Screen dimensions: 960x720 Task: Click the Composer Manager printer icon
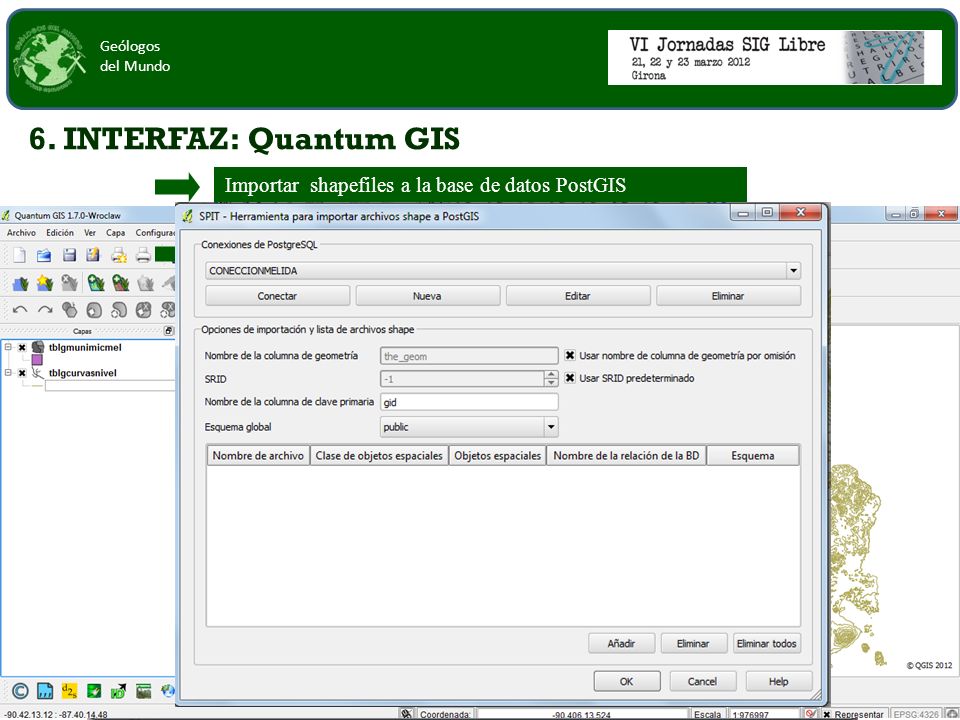[143, 255]
